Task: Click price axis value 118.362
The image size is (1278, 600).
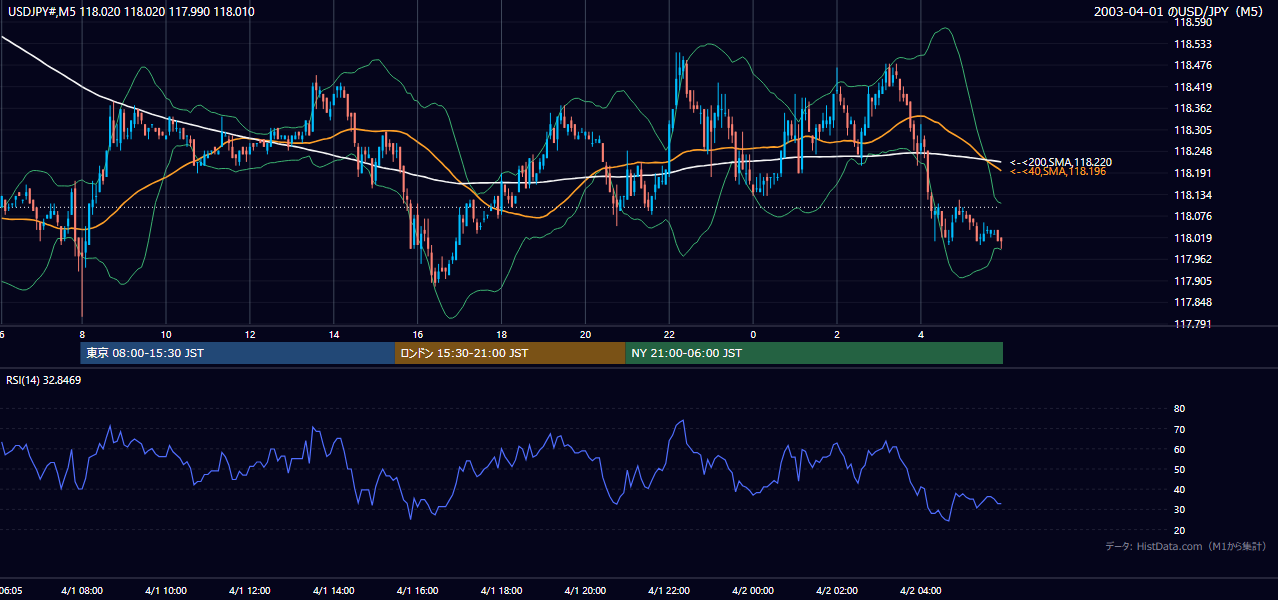Action: pyautogui.click(x=1192, y=109)
